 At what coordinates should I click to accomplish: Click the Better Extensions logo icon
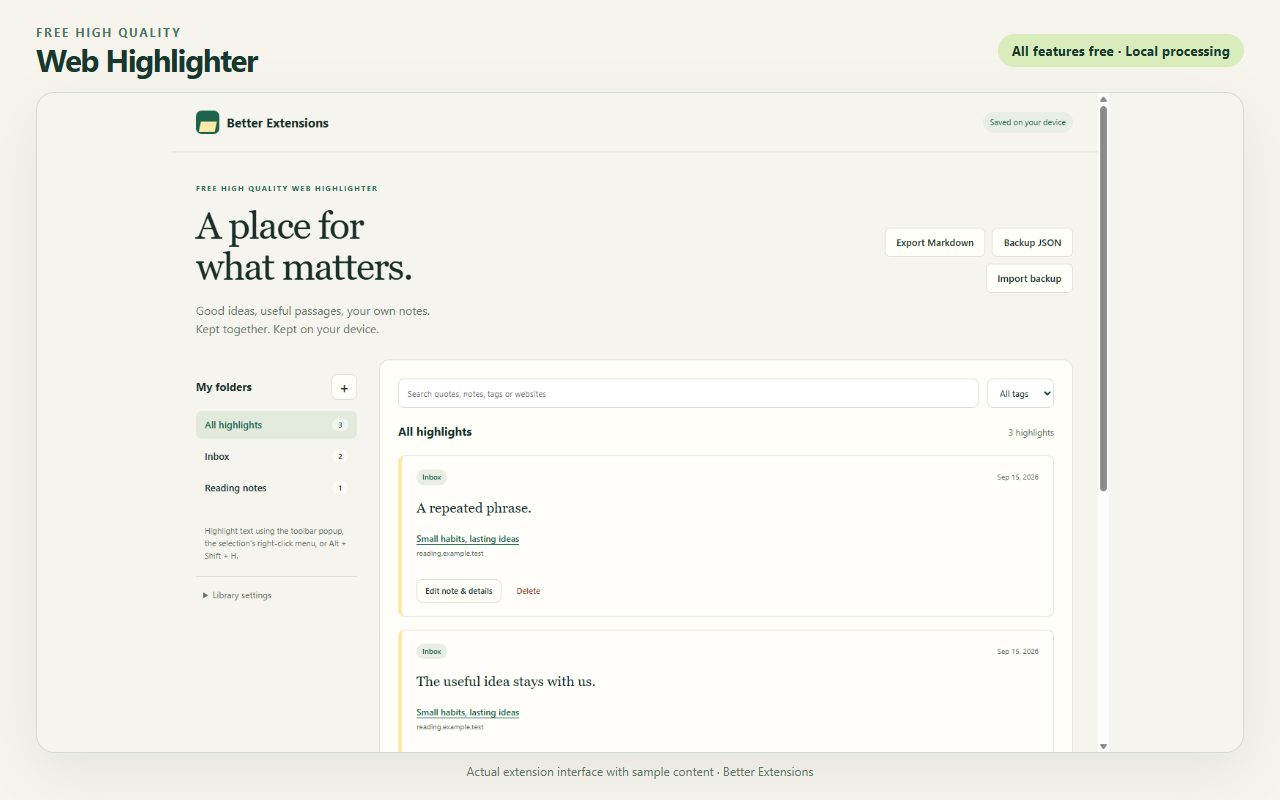[x=208, y=123]
